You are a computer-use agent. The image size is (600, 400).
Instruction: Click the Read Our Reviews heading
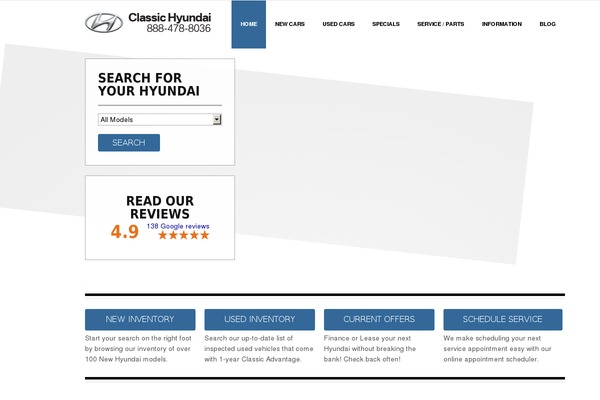pos(160,207)
